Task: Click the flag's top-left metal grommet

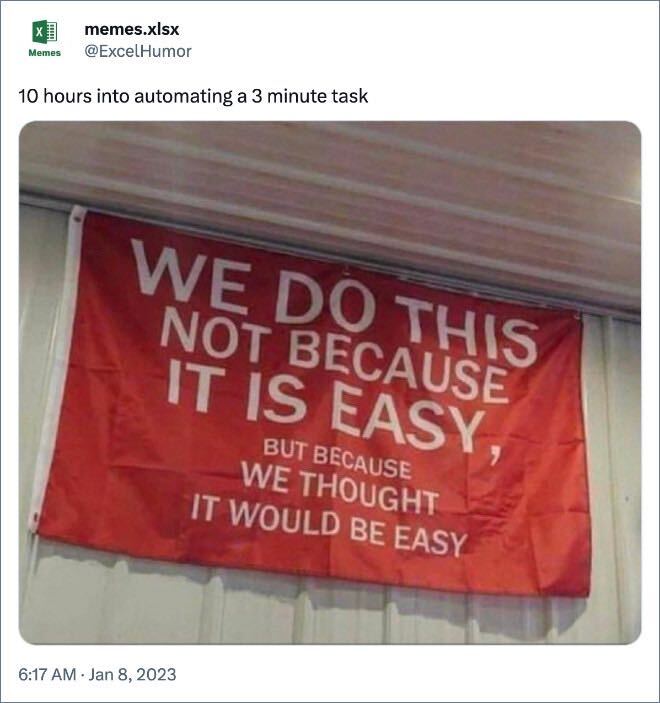Action: pyautogui.click(x=78, y=218)
